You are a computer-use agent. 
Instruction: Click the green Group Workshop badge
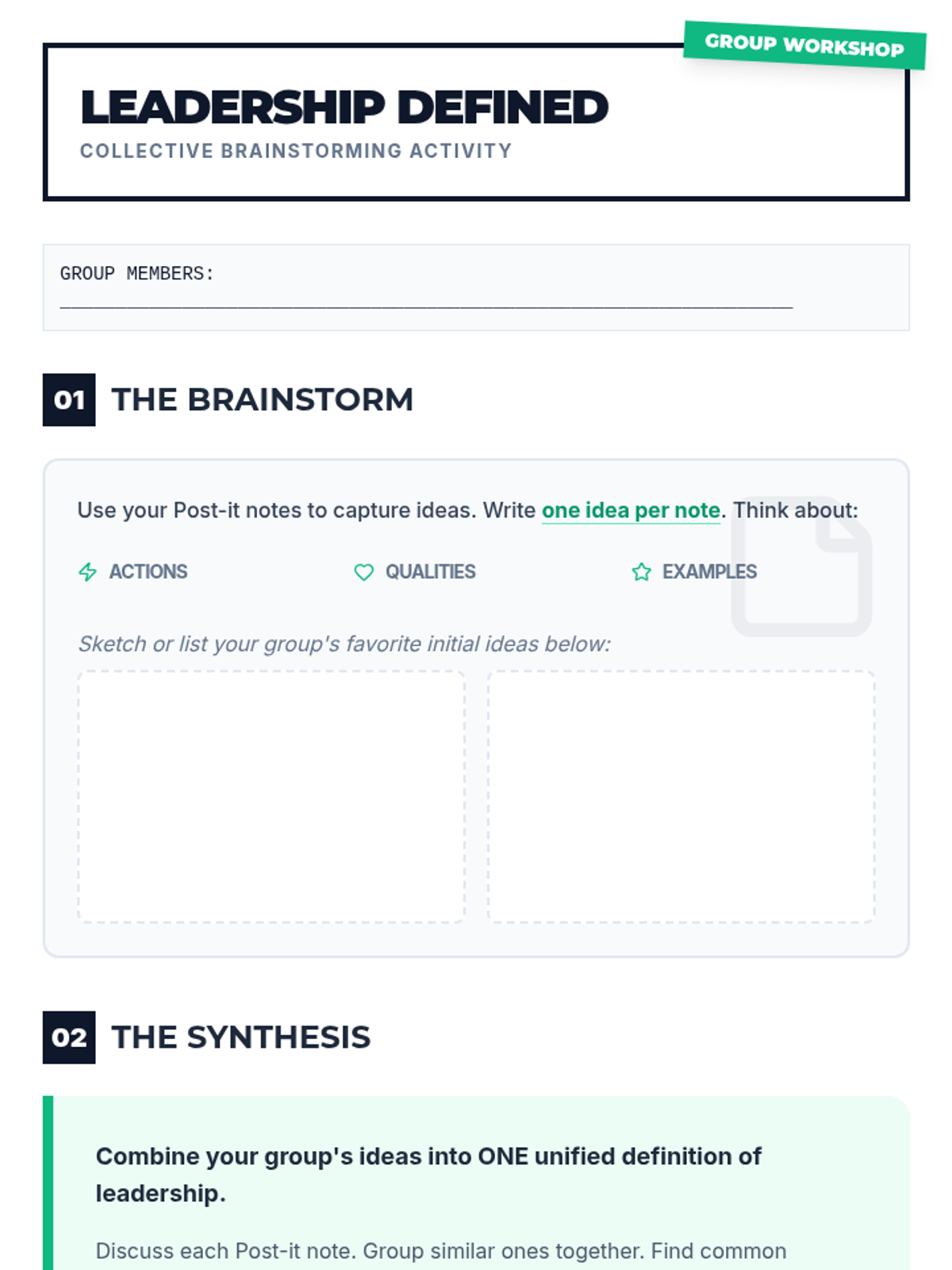pos(804,45)
